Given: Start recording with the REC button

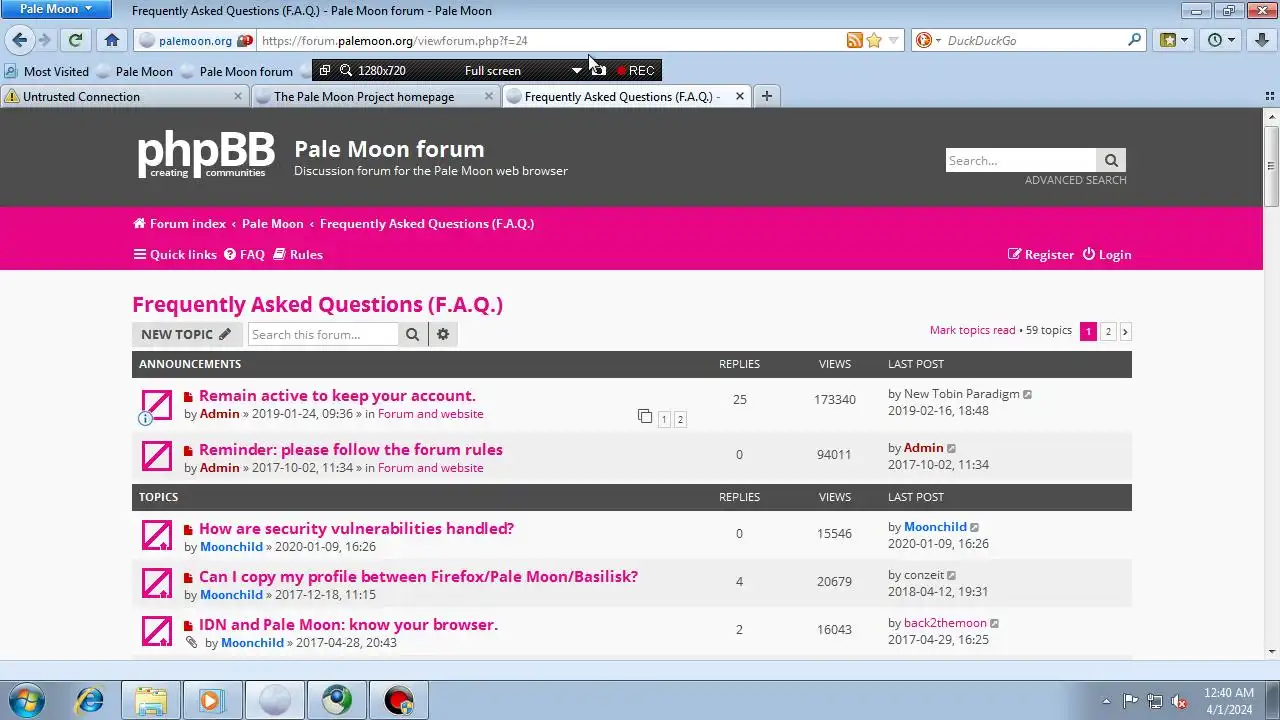Looking at the screenshot, I should [x=635, y=70].
